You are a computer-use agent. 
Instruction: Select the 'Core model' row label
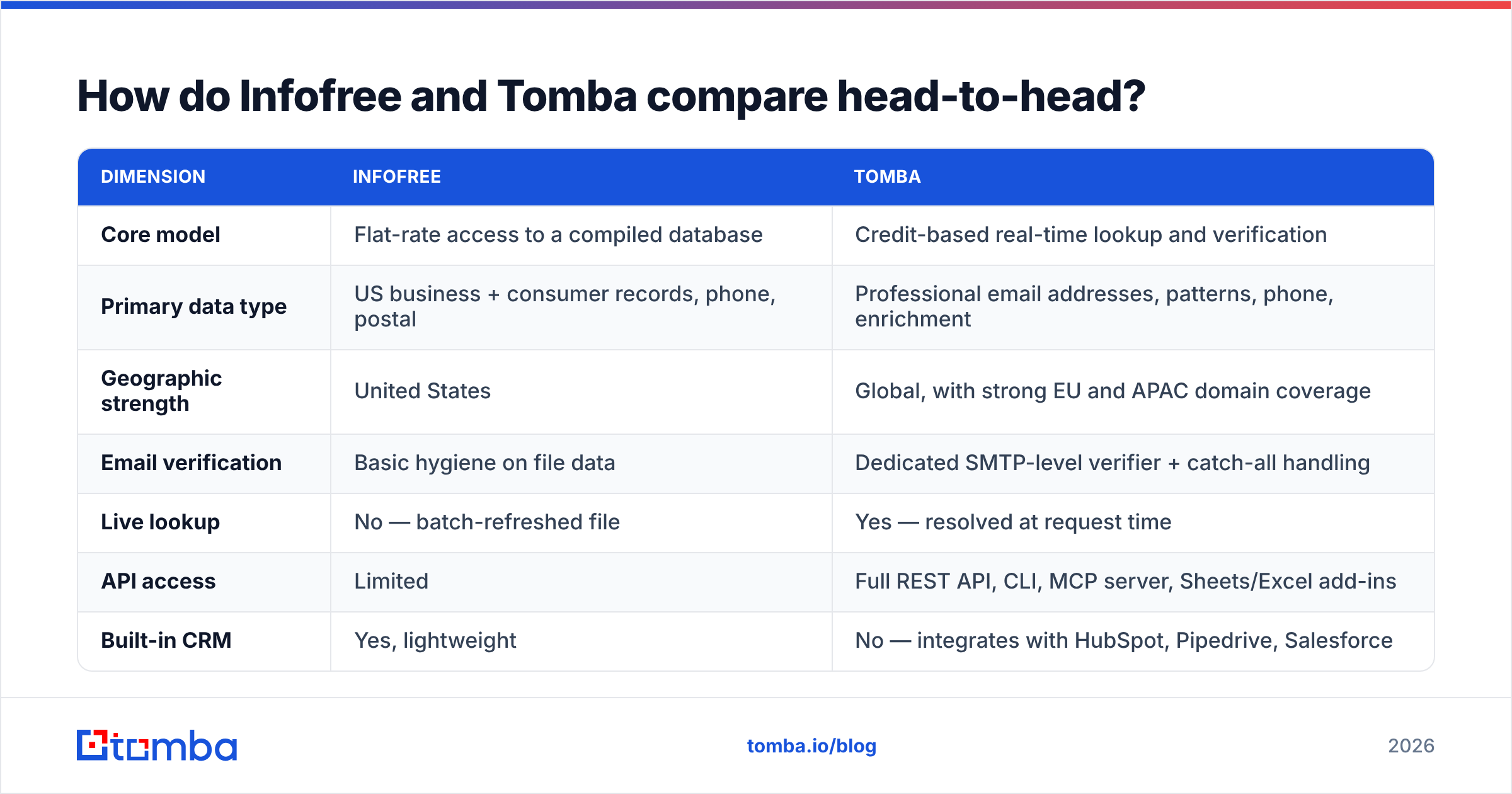[161, 234]
